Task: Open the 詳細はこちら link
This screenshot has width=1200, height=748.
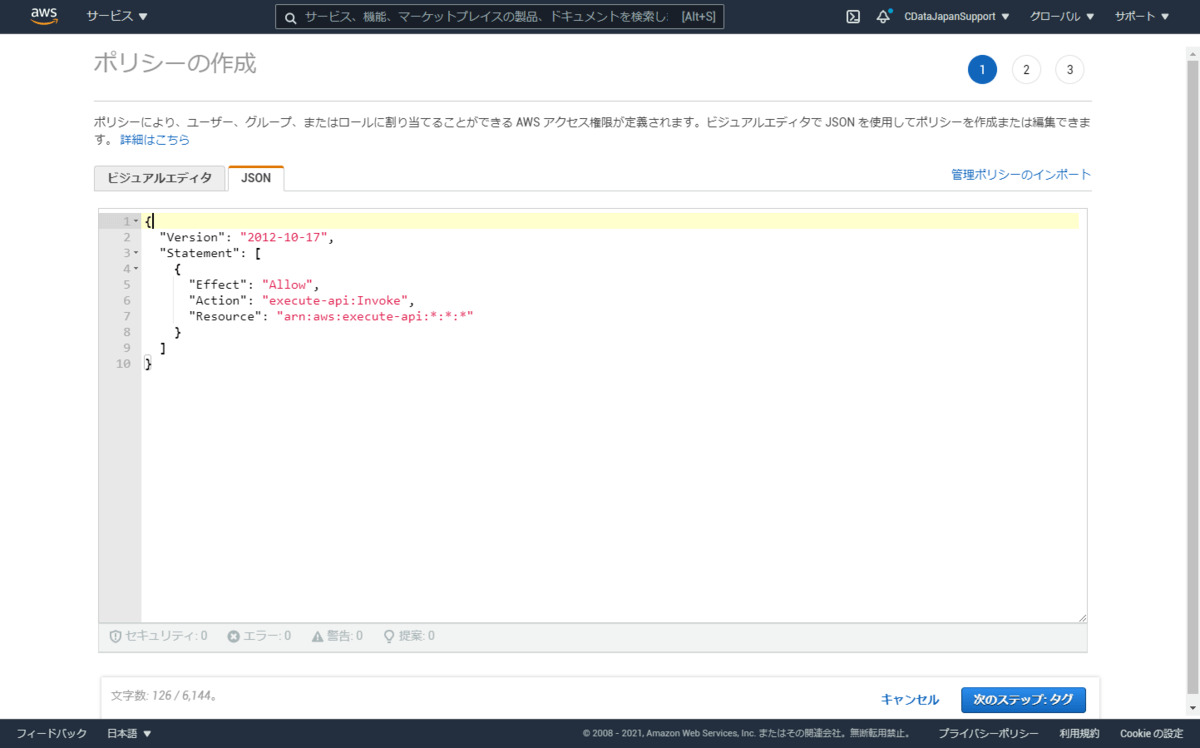Action: pos(155,140)
